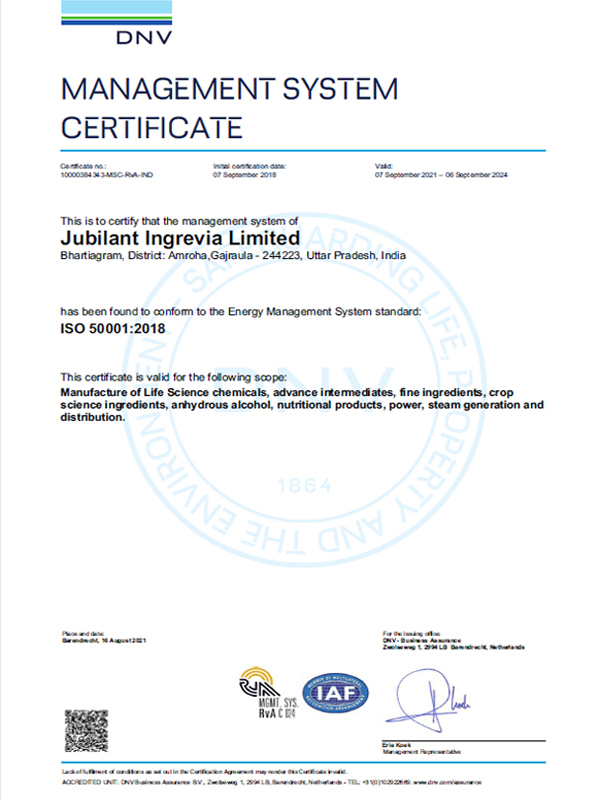Click the date 07 September 2018
The image size is (600, 800).
(244, 175)
